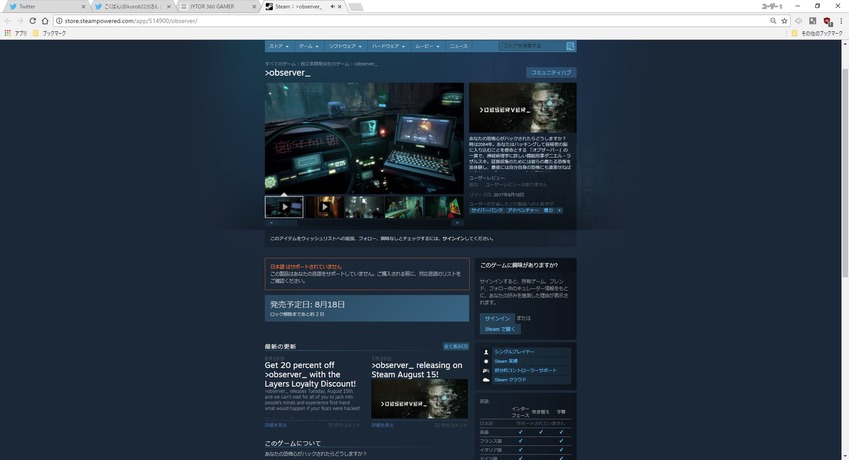
Task: Click the plus button beside the tags
Action: [x=559, y=210]
